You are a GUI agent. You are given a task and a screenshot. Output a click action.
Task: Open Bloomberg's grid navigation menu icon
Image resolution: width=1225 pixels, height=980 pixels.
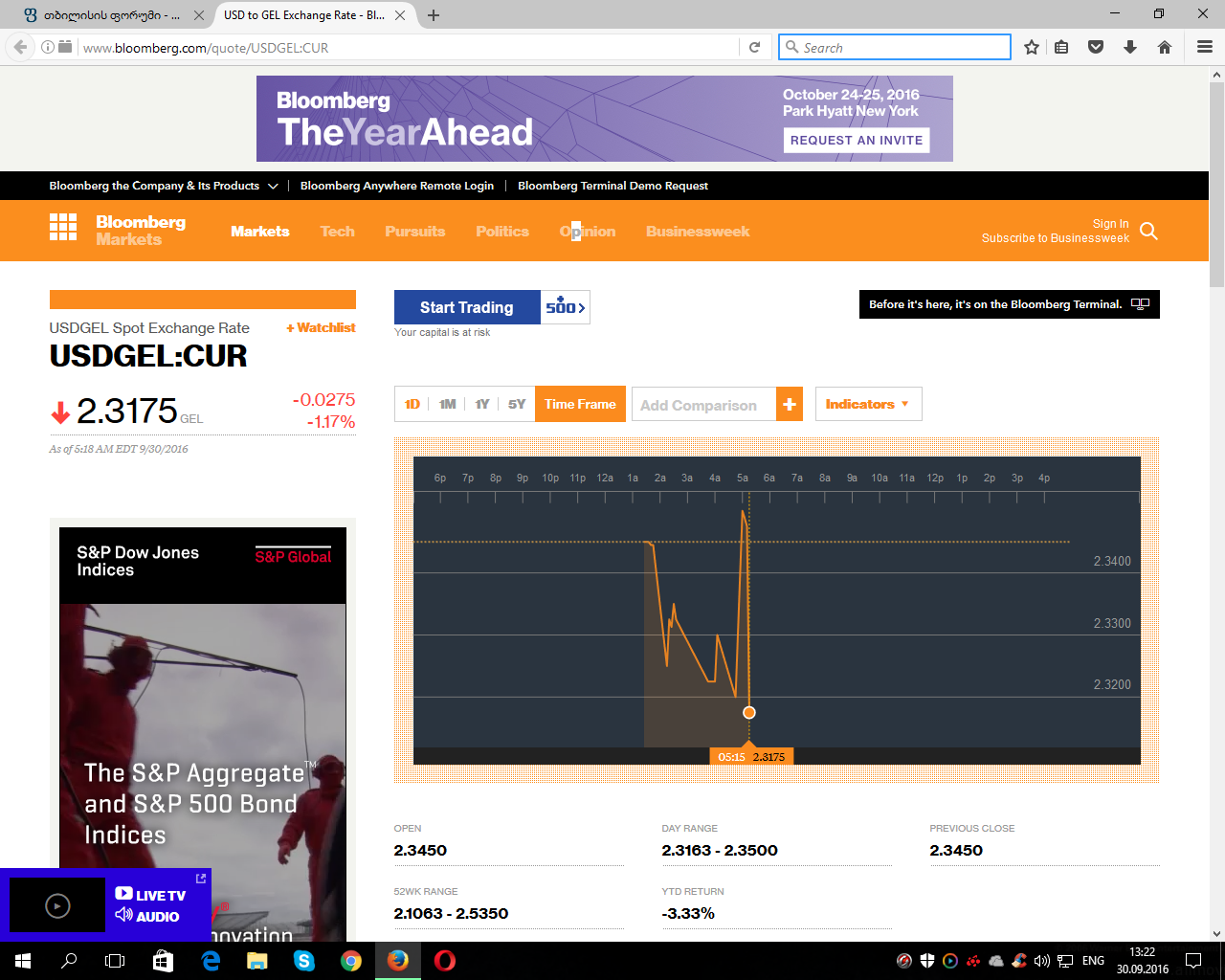[63, 227]
